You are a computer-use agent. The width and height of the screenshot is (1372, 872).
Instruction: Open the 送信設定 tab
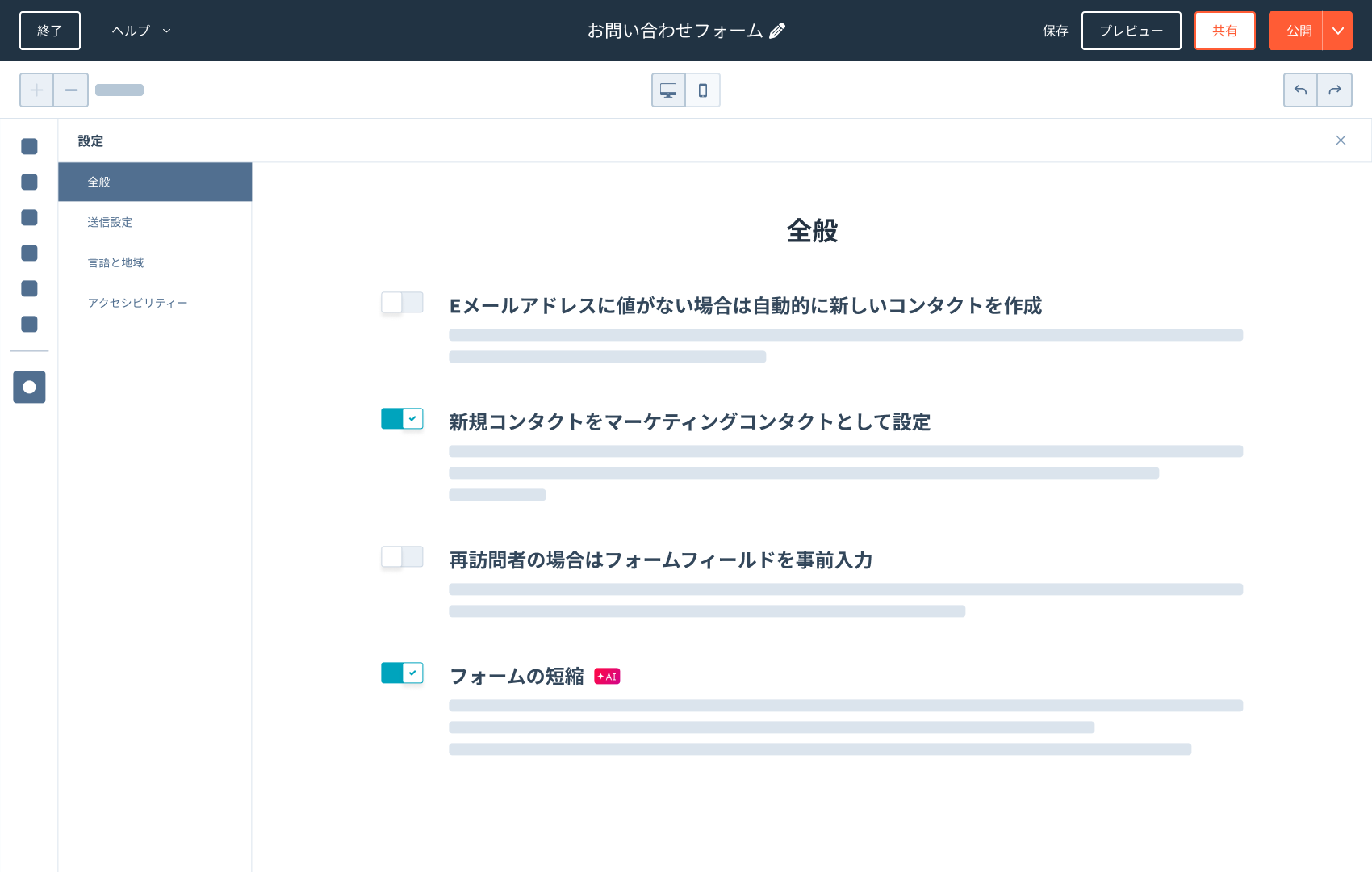tap(155, 222)
